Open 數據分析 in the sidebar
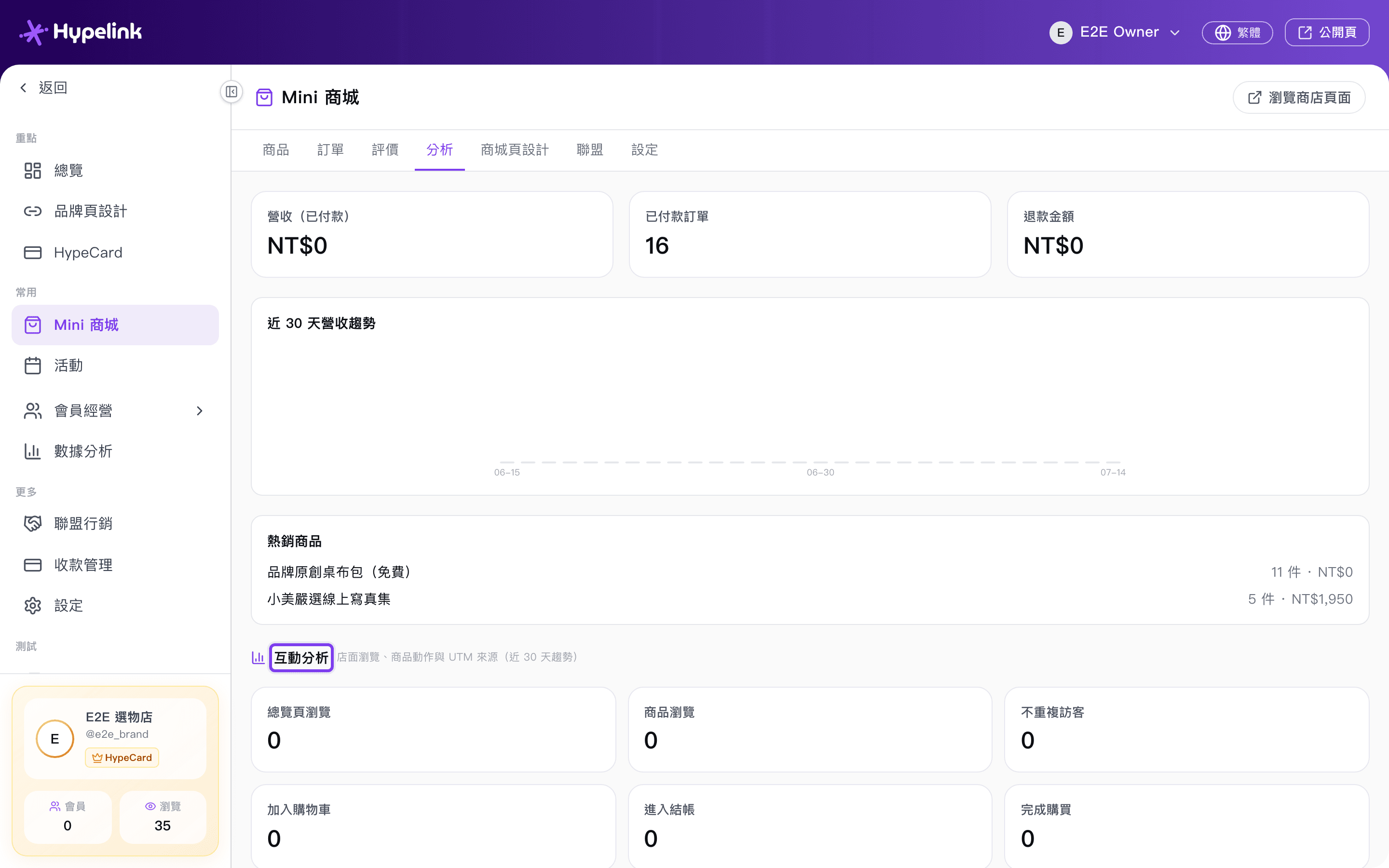1389x868 pixels. click(x=115, y=451)
